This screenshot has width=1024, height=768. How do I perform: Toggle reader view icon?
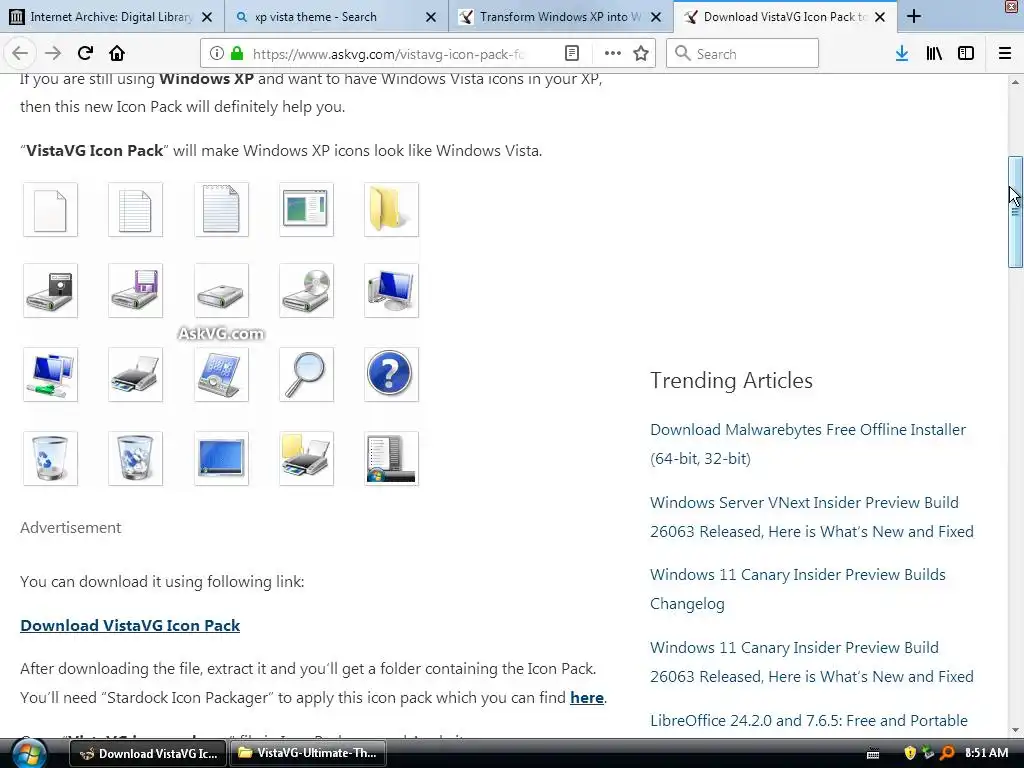pos(571,54)
